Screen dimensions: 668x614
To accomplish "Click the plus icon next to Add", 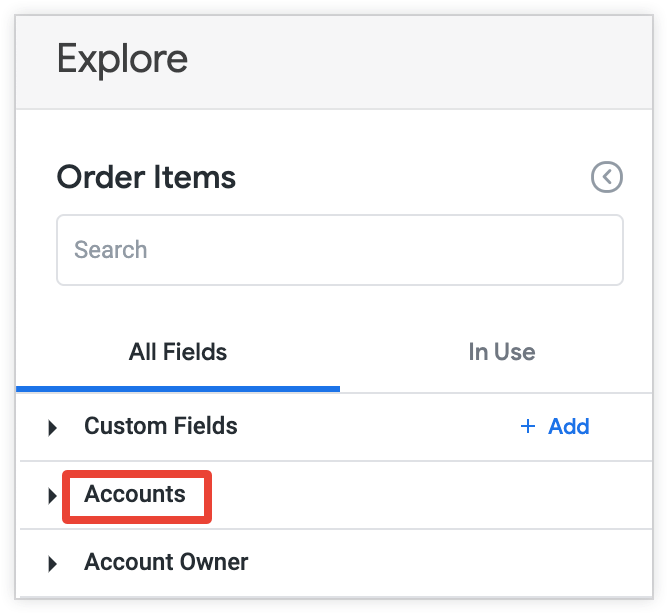I will pyautogui.click(x=528, y=427).
